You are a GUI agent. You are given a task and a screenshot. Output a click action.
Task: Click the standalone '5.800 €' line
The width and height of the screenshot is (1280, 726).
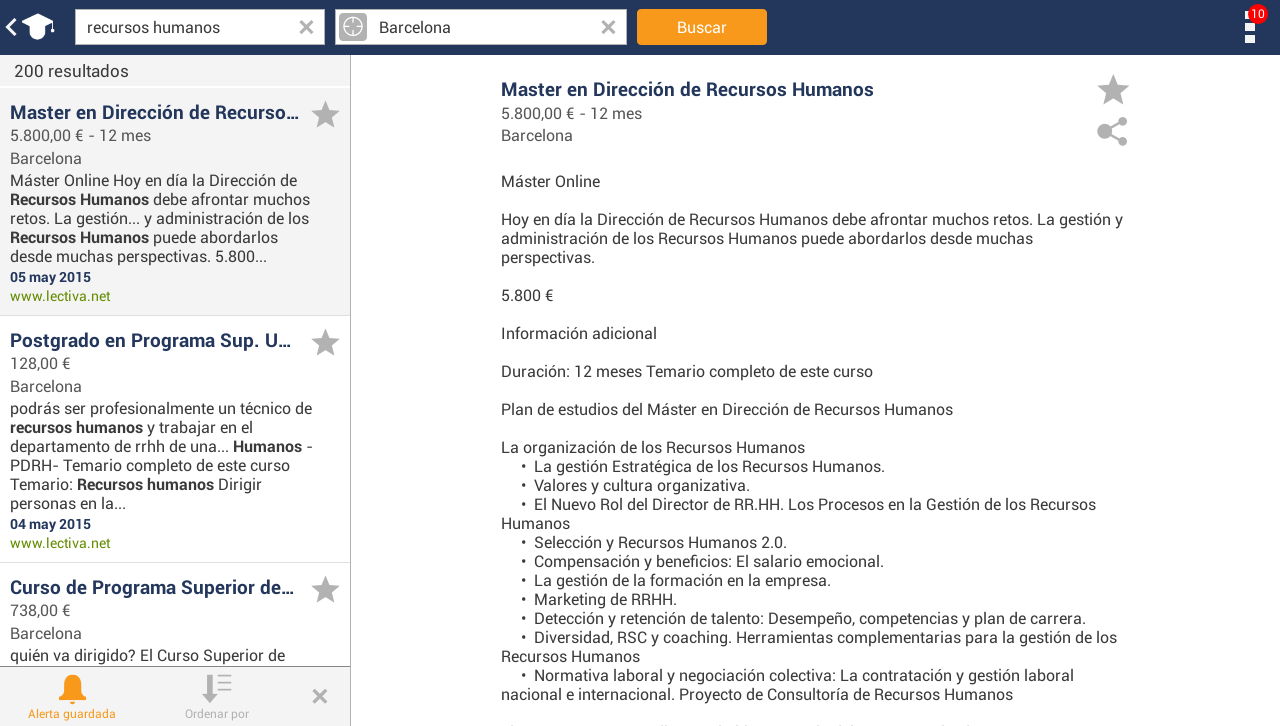point(527,295)
